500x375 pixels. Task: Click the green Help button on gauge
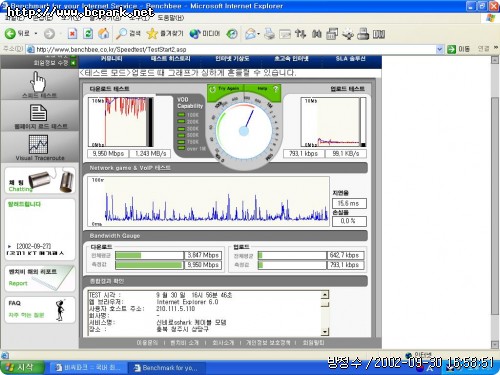tap(267, 89)
